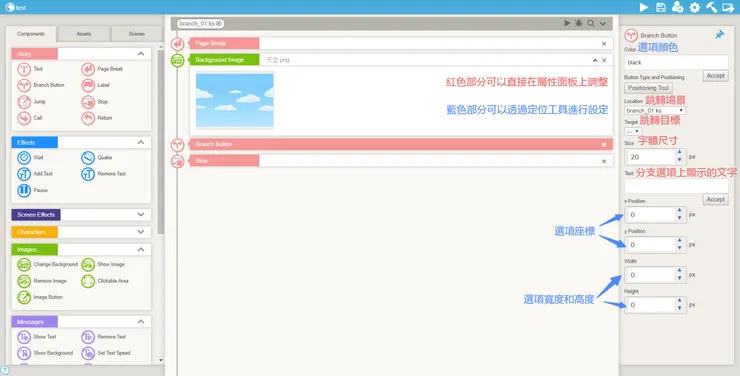Screen dimensions: 740x376
Task: Collapse the Images section
Action: tap(141, 250)
